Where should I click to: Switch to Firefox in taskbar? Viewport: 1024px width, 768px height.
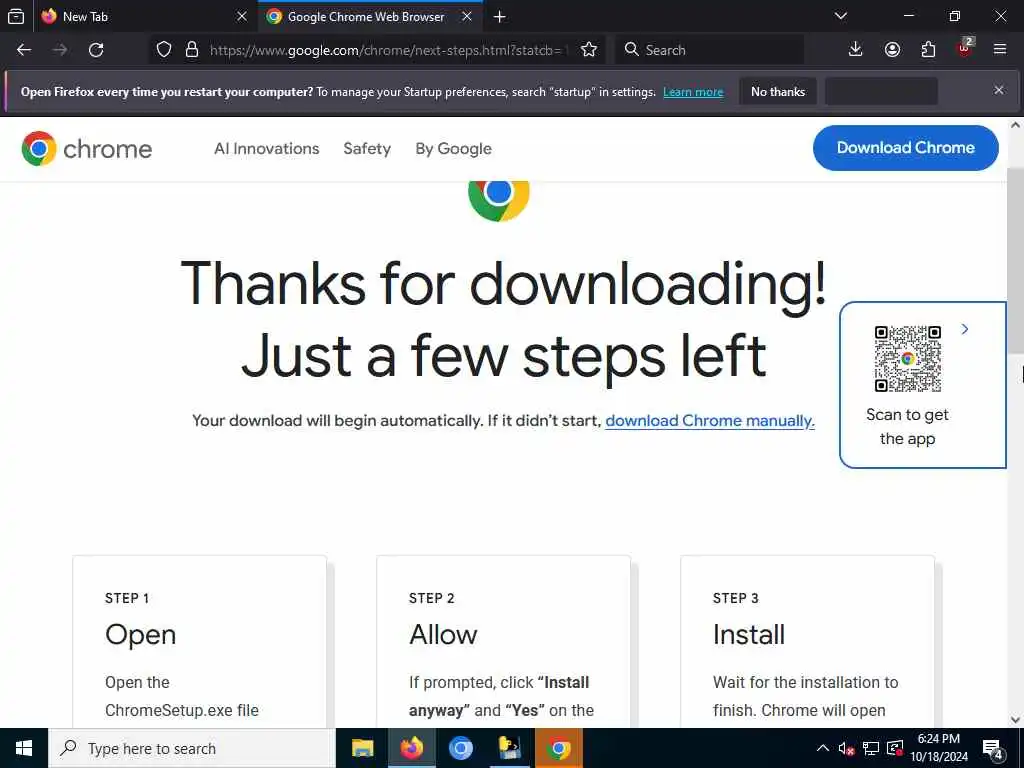click(x=411, y=748)
